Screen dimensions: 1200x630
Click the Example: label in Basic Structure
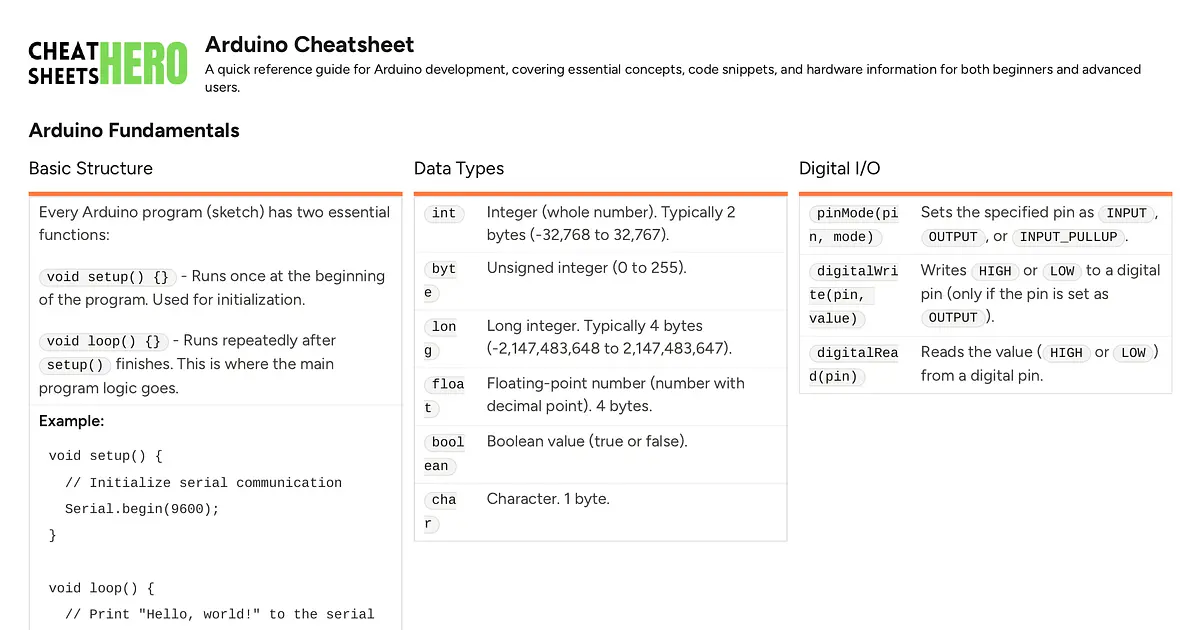point(71,421)
